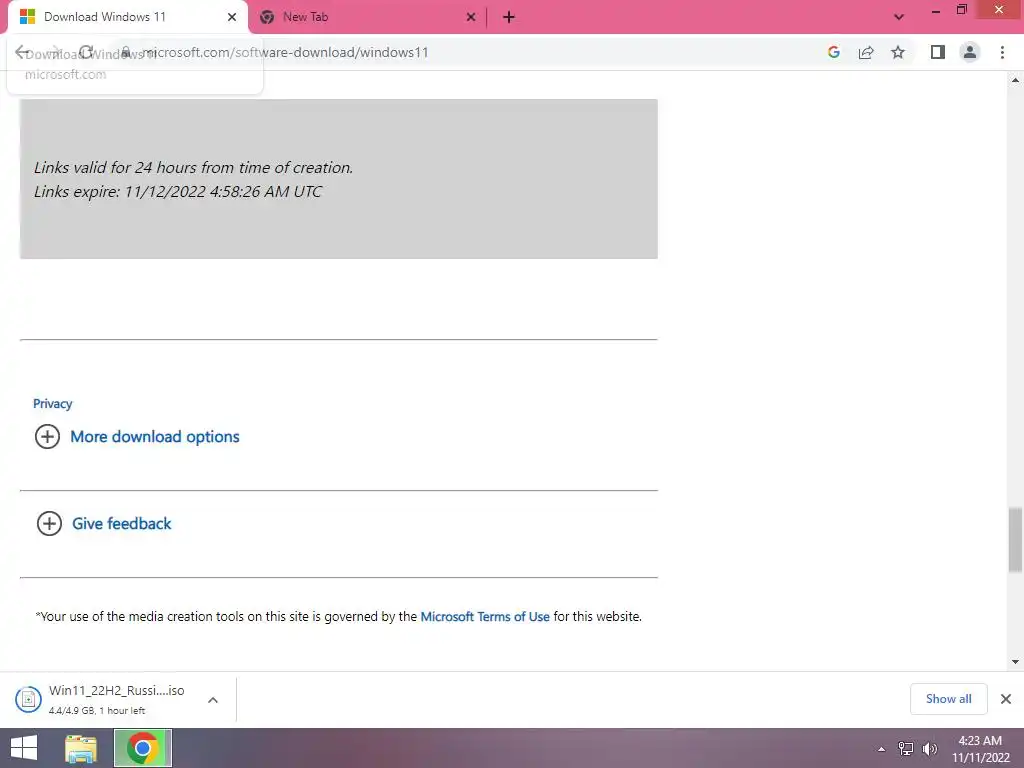This screenshot has height=768, width=1024.
Task: Click the network tray icon
Action: pos(906,749)
